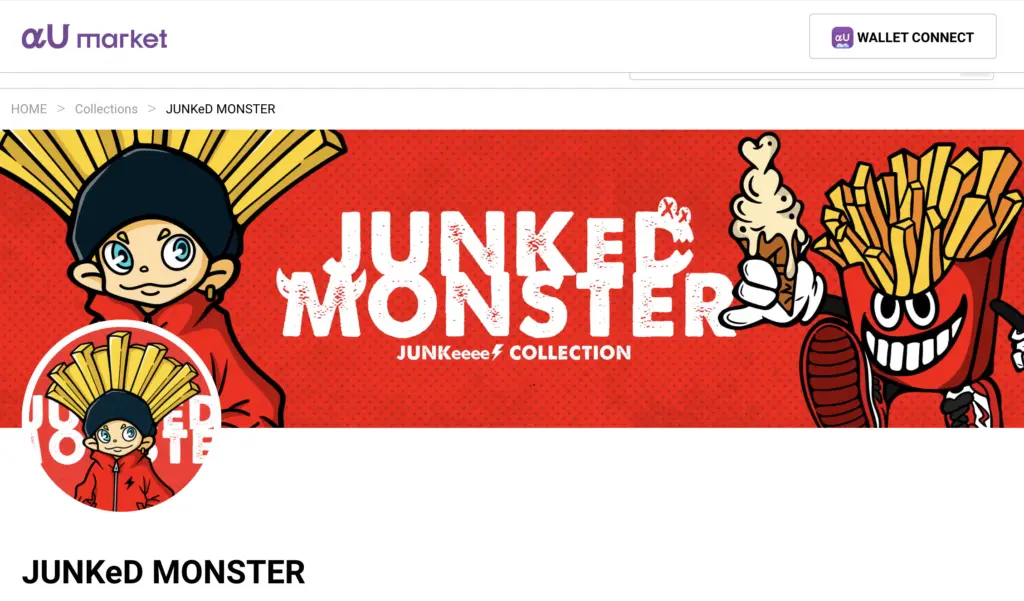The image size is (1024, 601).
Task: Click the chevron separator after HOME
Action: (x=61, y=108)
